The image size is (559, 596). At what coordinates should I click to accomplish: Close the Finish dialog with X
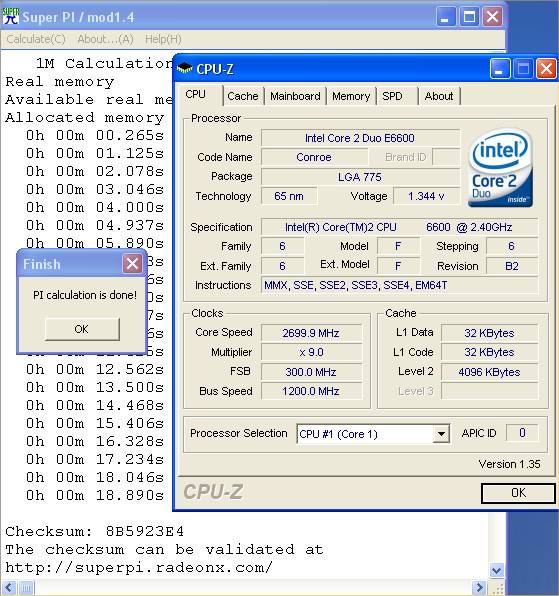coord(132,263)
